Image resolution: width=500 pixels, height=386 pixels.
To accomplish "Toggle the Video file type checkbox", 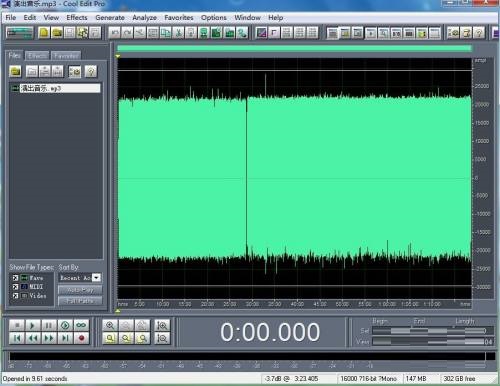I will coord(15,296).
